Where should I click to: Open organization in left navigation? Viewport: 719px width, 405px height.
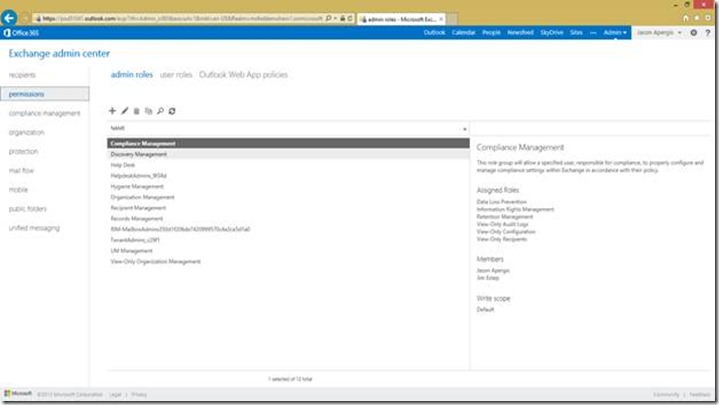[27, 132]
